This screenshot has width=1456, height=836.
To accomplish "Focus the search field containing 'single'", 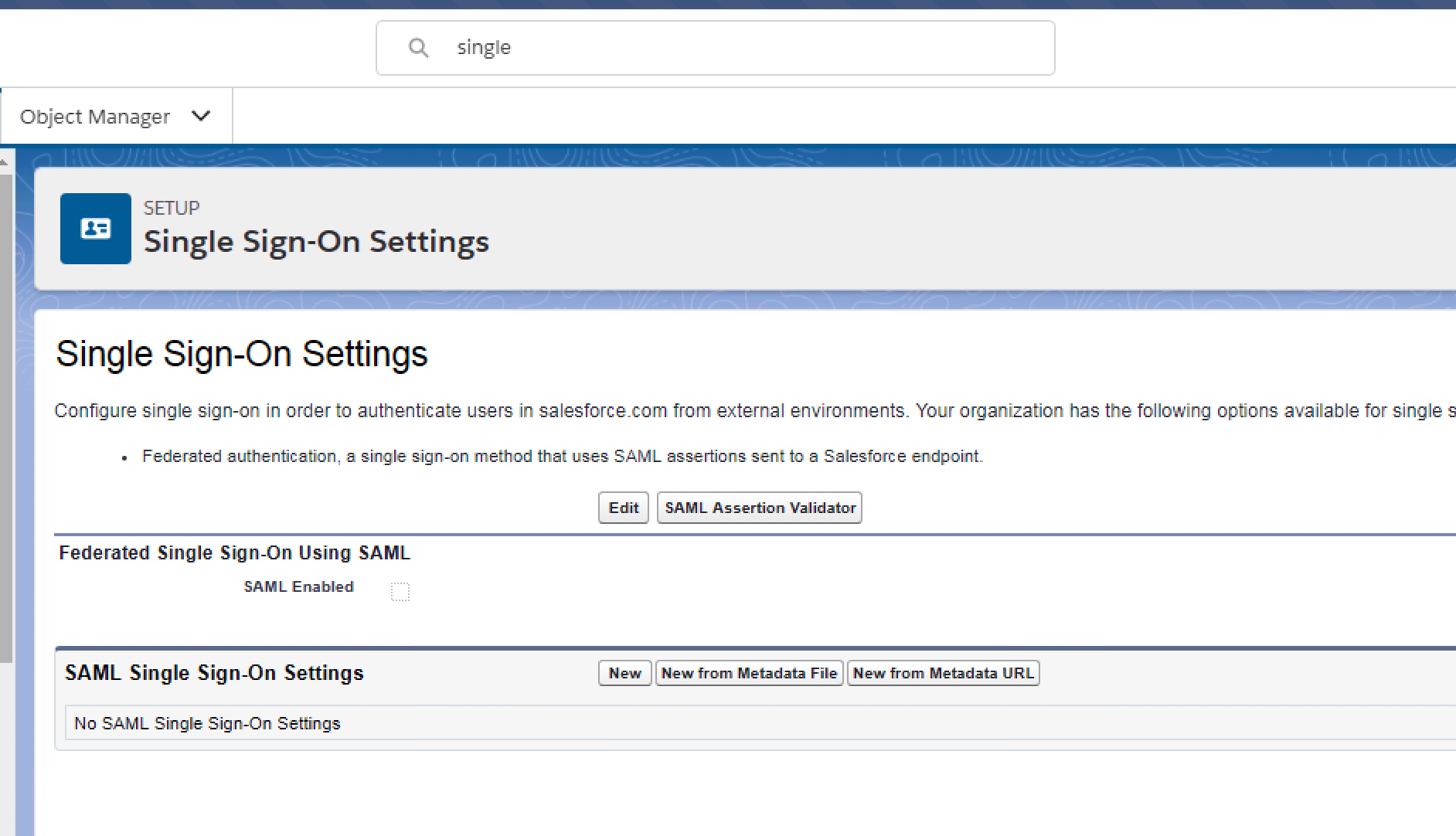I will point(716,48).
